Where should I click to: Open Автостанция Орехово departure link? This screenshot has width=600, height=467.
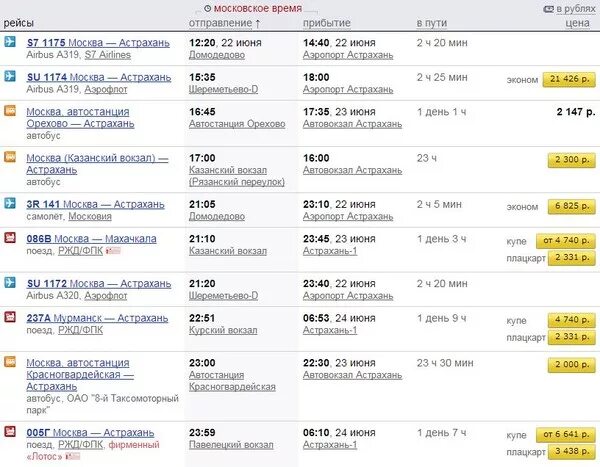pyautogui.click(x=237, y=124)
